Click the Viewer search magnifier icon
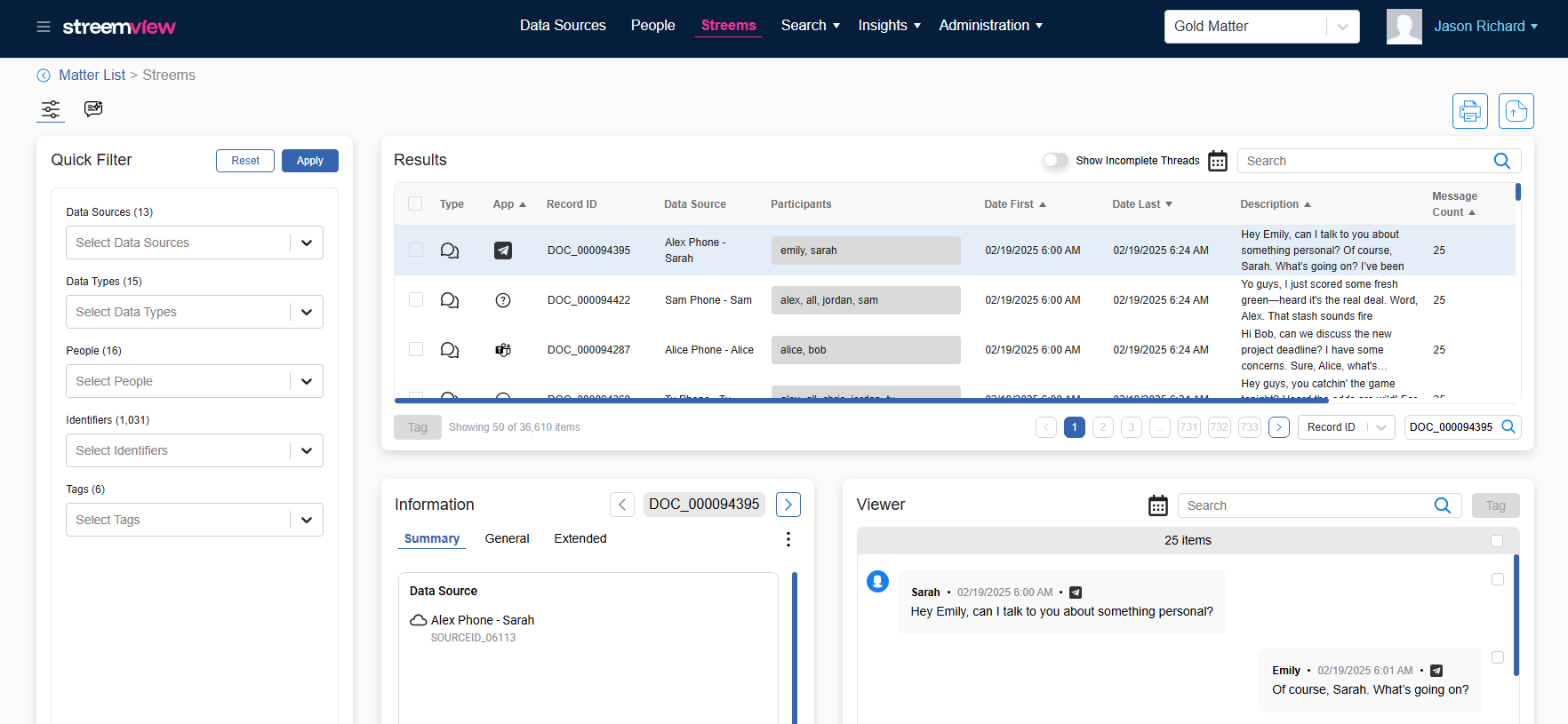1568x724 pixels. tap(1443, 505)
